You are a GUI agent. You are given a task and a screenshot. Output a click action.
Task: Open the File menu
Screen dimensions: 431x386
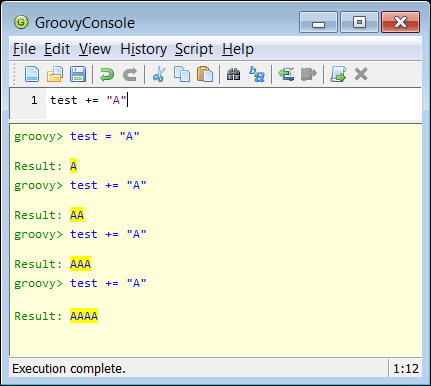(24, 49)
